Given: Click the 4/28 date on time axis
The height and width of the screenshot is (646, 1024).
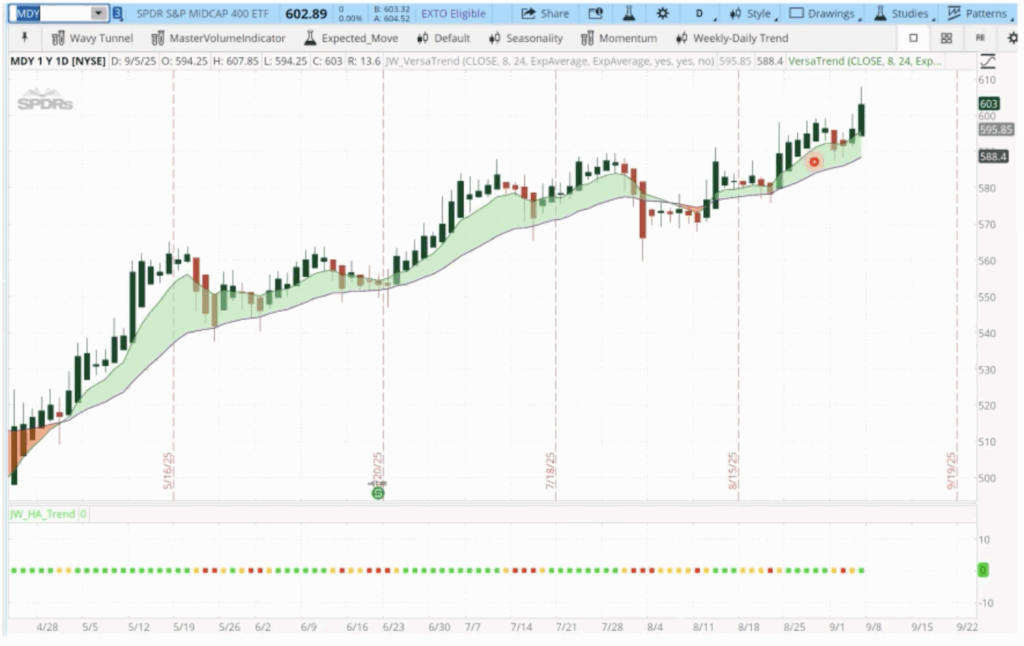Looking at the screenshot, I should click(47, 626).
